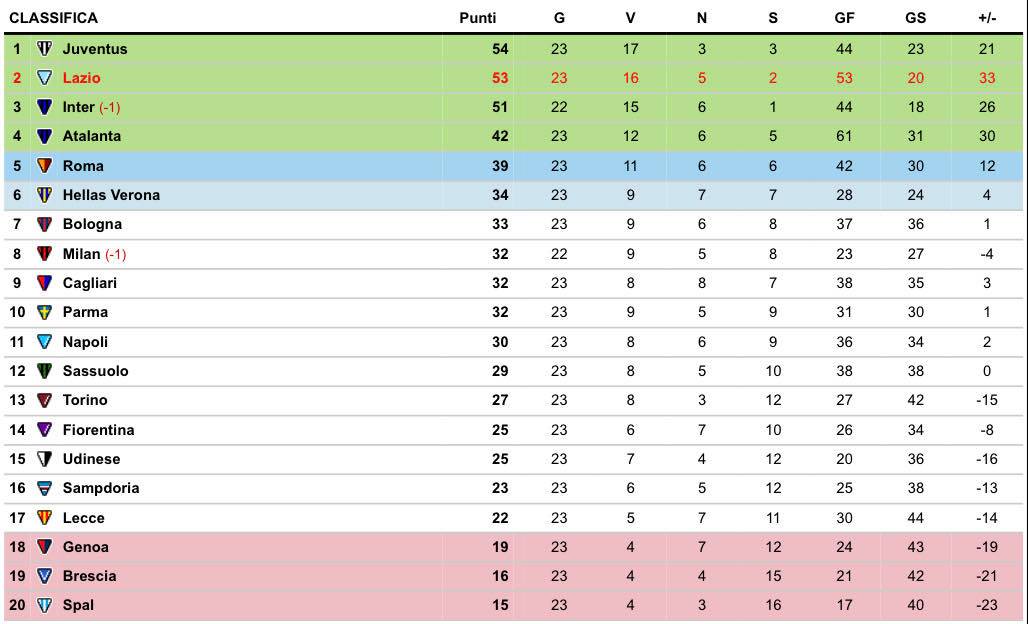Click the Sampdoria team crest icon
Viewport: 1028px width, 624px height.
[x=44, y=488]
